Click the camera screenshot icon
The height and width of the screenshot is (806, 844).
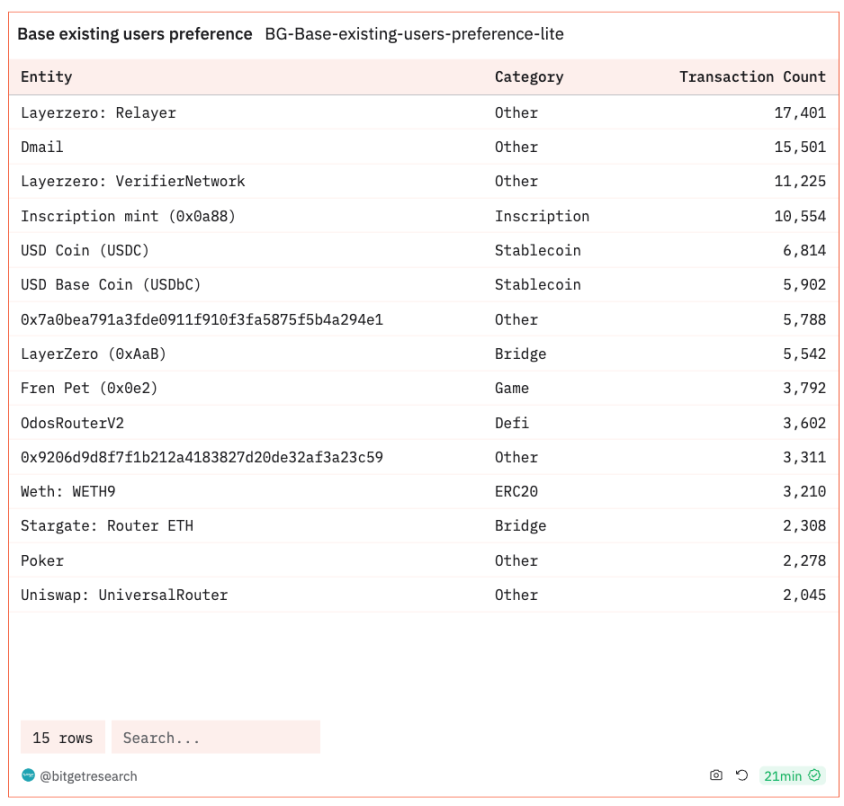click(x=716, y=775)
